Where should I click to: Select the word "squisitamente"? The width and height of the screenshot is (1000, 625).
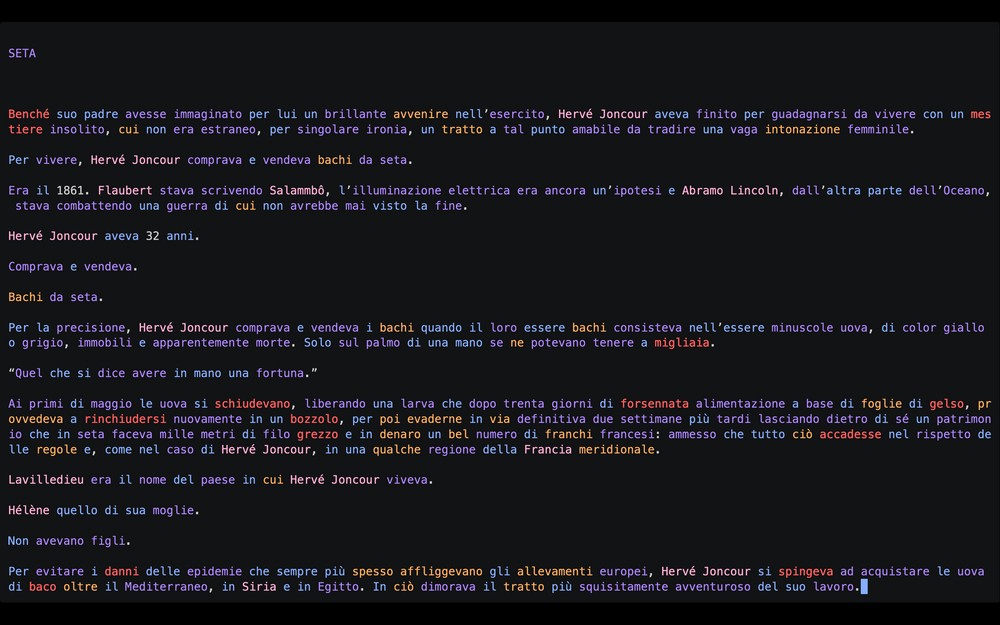coord(623,587)
